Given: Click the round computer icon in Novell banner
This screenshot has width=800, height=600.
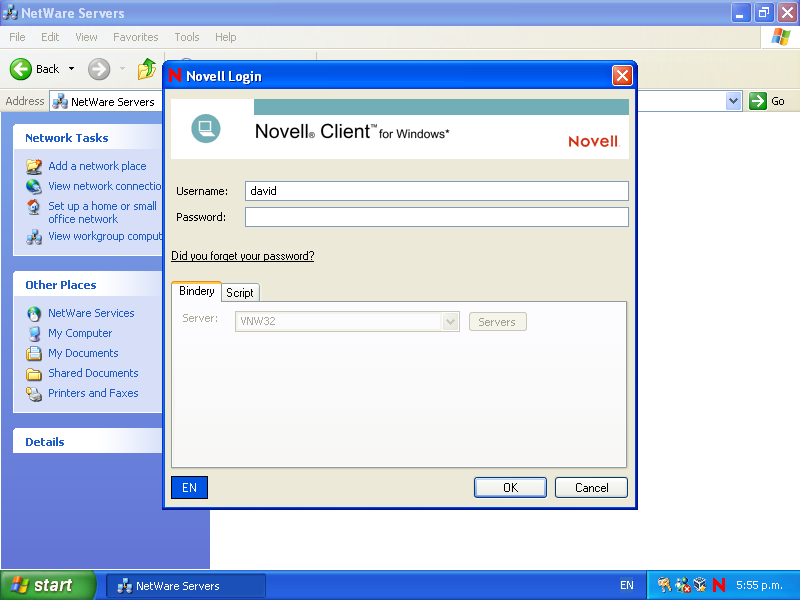Looking at the screenshot, I should click(x=206, y=128).
